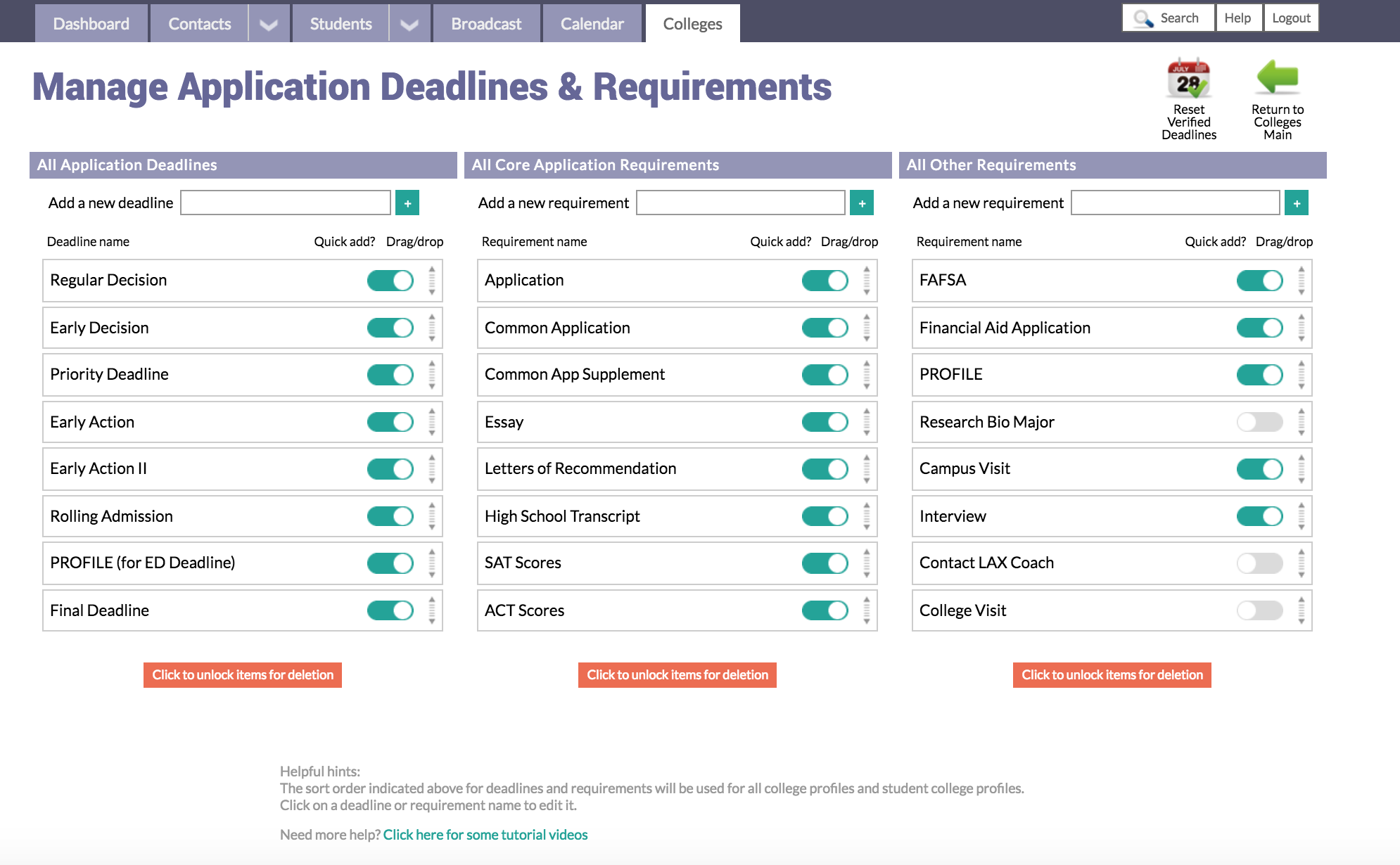Click the magnifier Search button
The width and height of the screenshot is (1400, 865).
pos(1168,18)
